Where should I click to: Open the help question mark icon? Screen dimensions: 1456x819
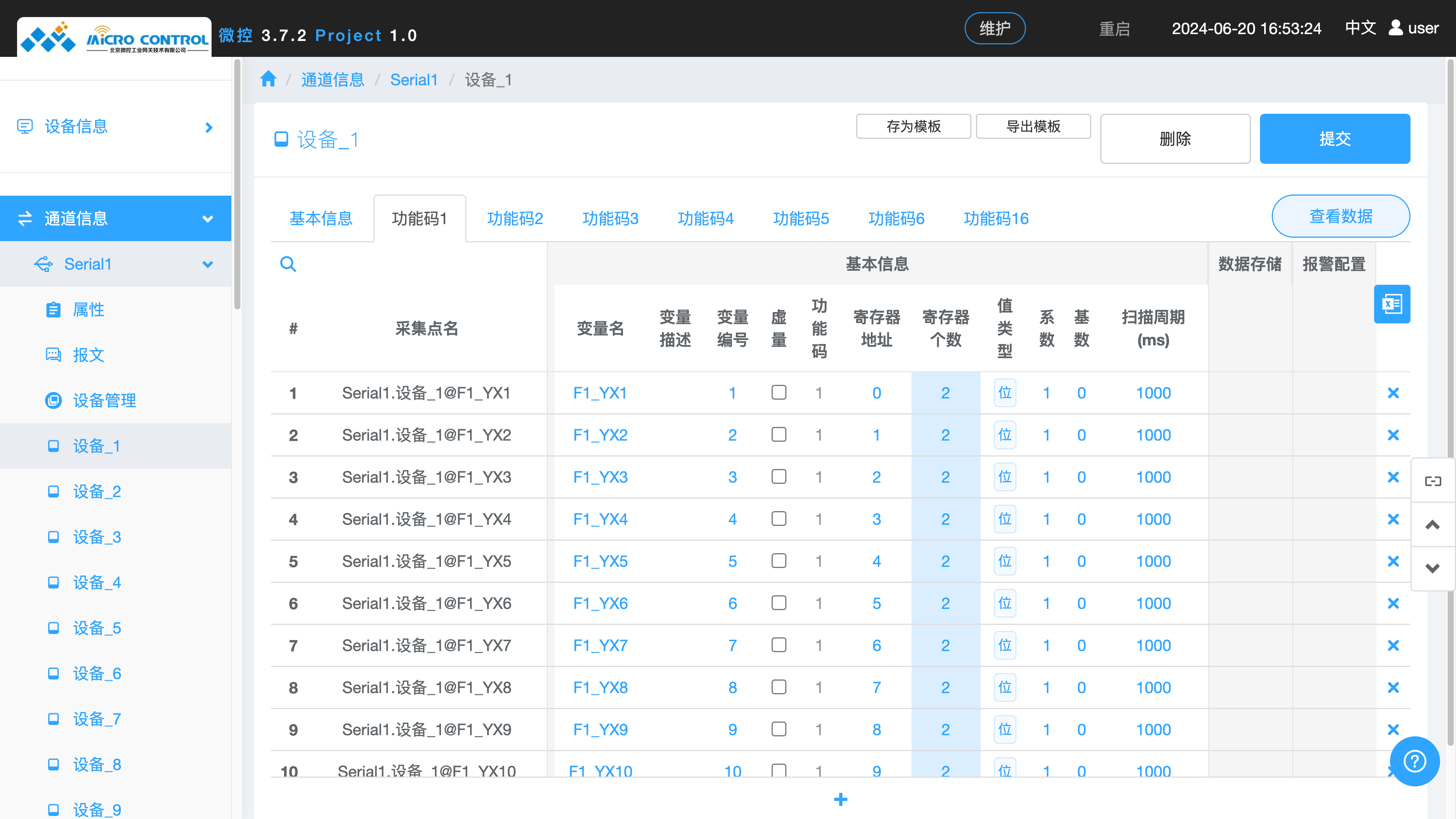pos(1415,761)
